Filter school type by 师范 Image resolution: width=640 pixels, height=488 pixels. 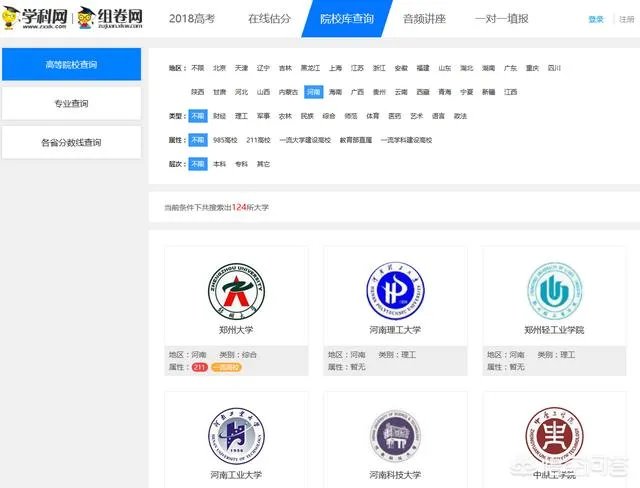(351, 116)
